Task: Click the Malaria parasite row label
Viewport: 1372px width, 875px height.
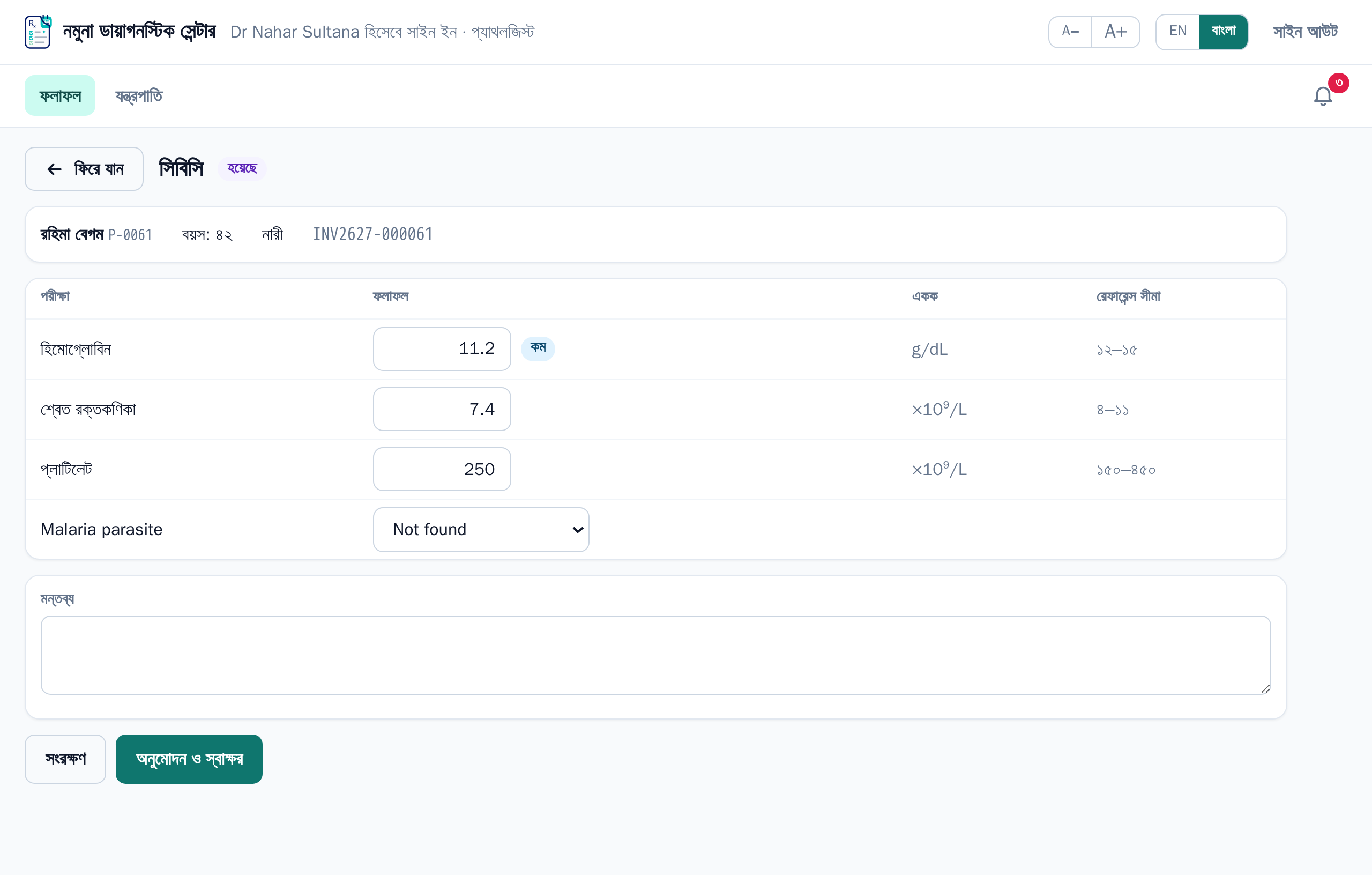Action: click(101, 530)
